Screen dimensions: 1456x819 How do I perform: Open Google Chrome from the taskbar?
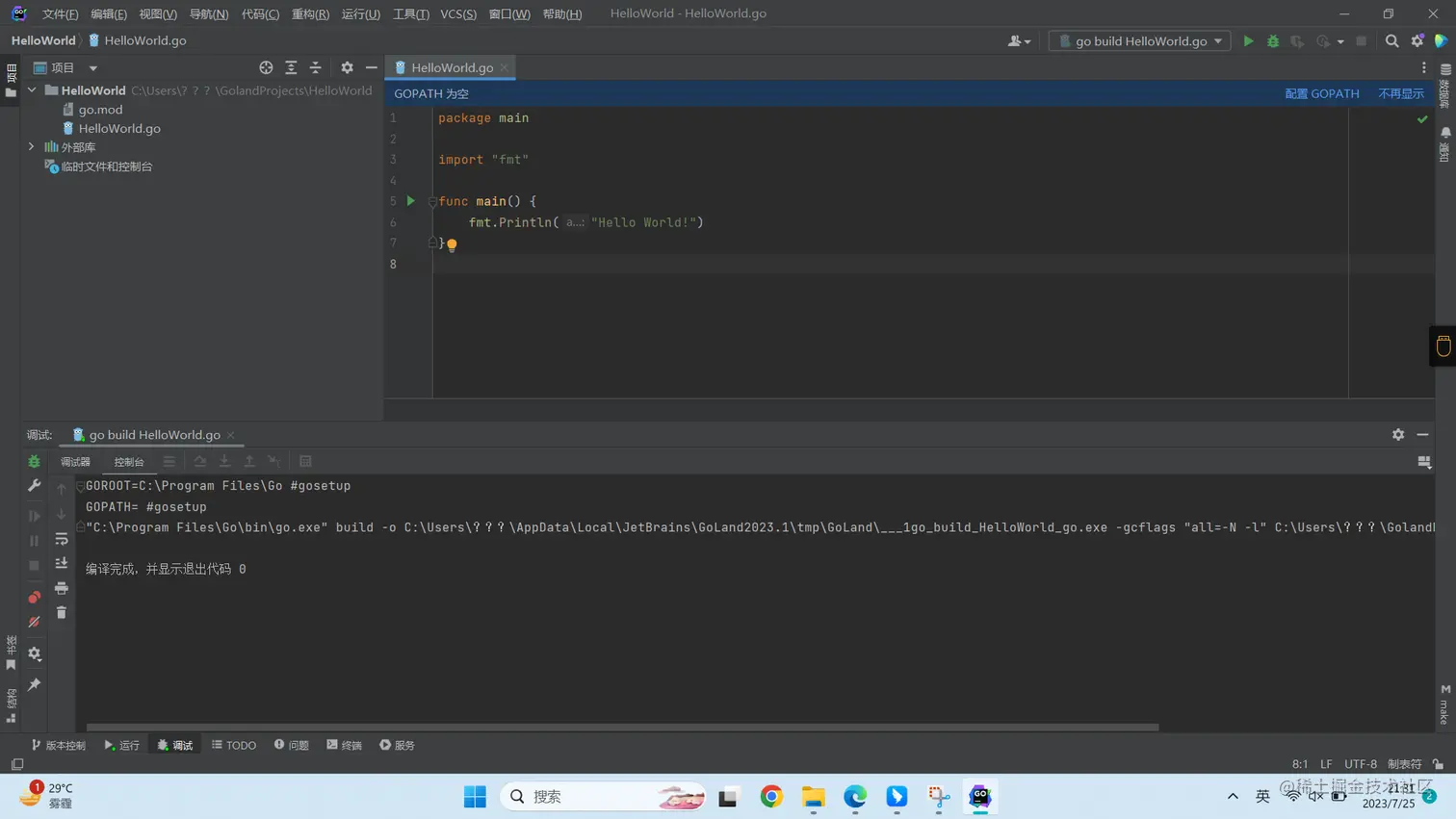click(771, 796)
